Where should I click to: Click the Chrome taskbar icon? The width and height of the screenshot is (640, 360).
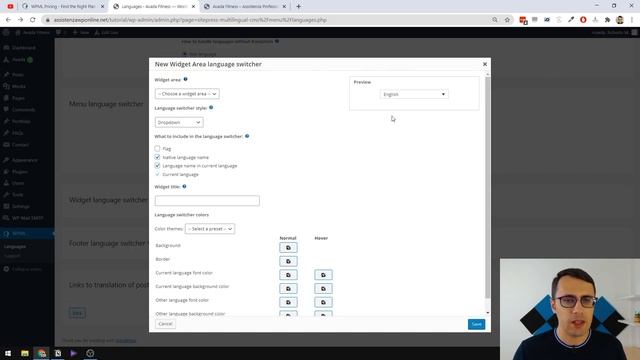[41, 353]
